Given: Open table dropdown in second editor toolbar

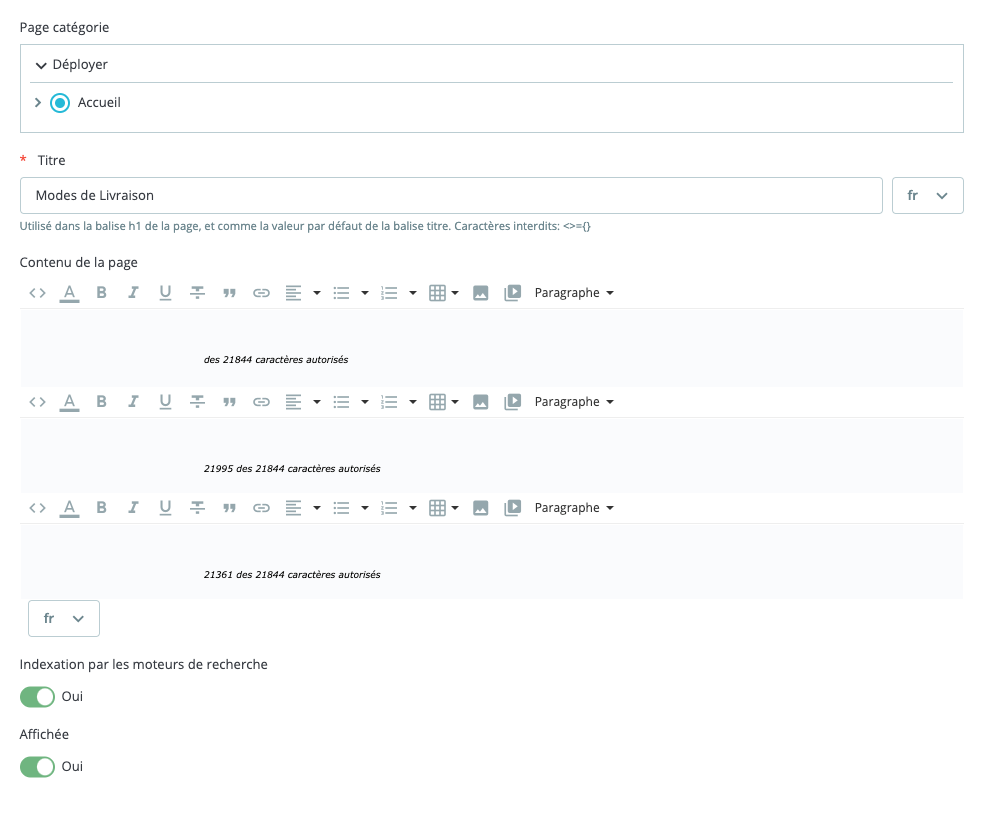Looking at the screenshot, I should (x=444, y=402).
